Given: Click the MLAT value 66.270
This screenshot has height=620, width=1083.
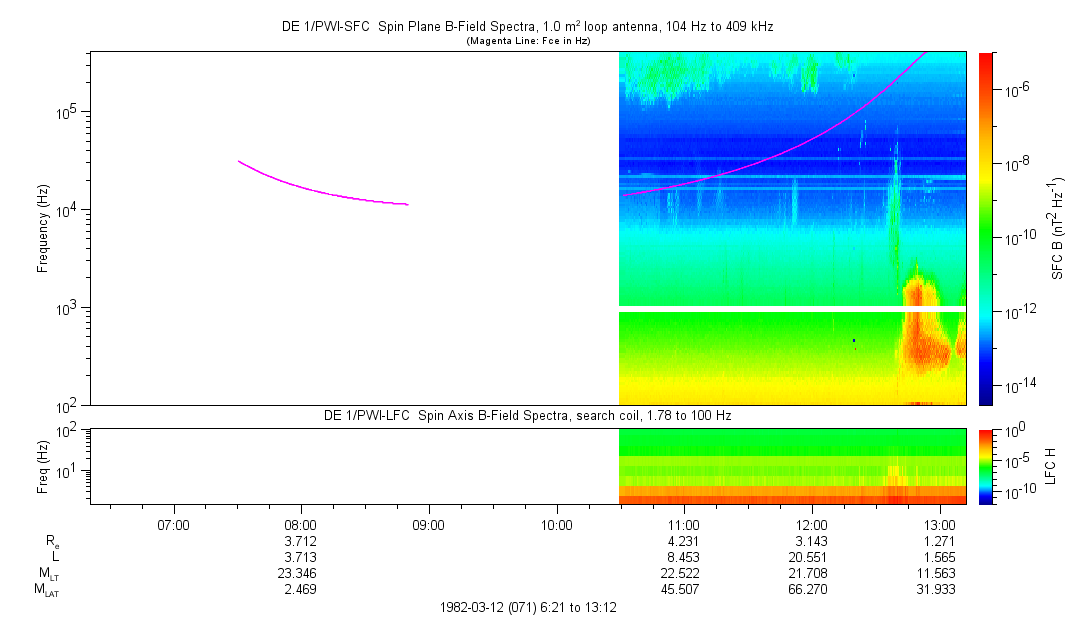Looking at the screenshot, I should (x=807, y=590).
